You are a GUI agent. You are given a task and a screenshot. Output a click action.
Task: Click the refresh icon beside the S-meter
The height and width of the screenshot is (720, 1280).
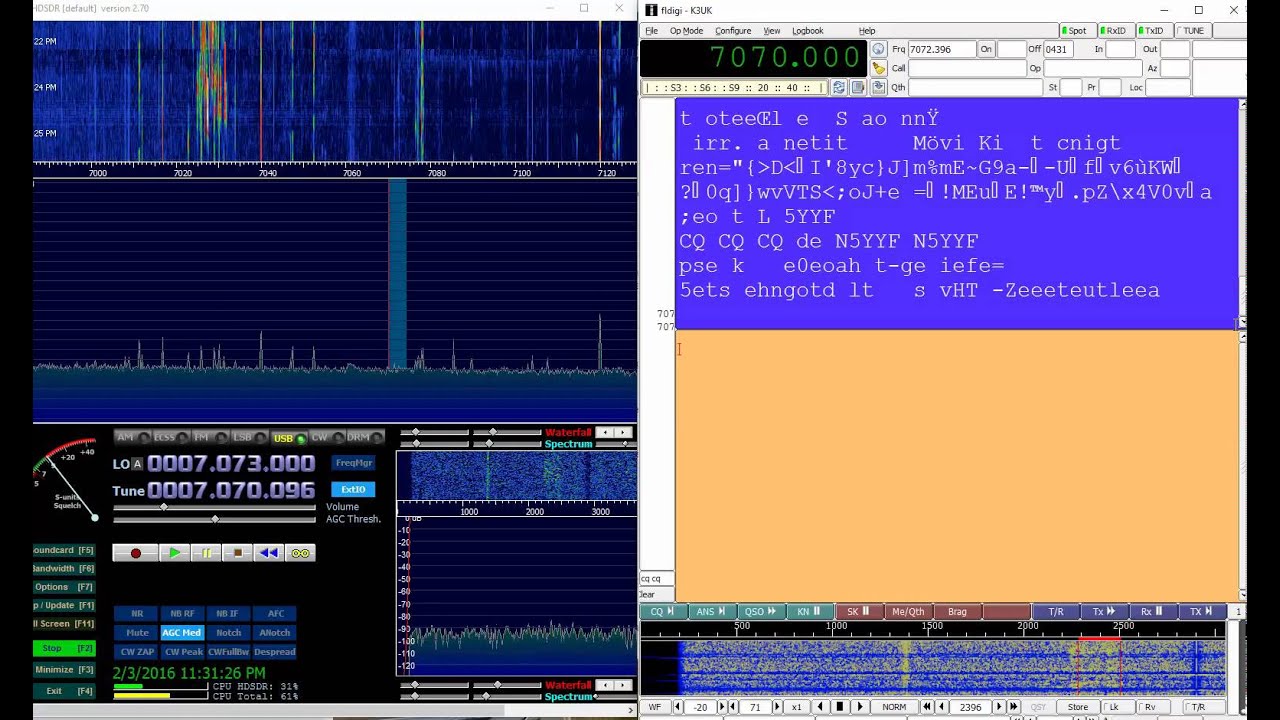point(839,87)
